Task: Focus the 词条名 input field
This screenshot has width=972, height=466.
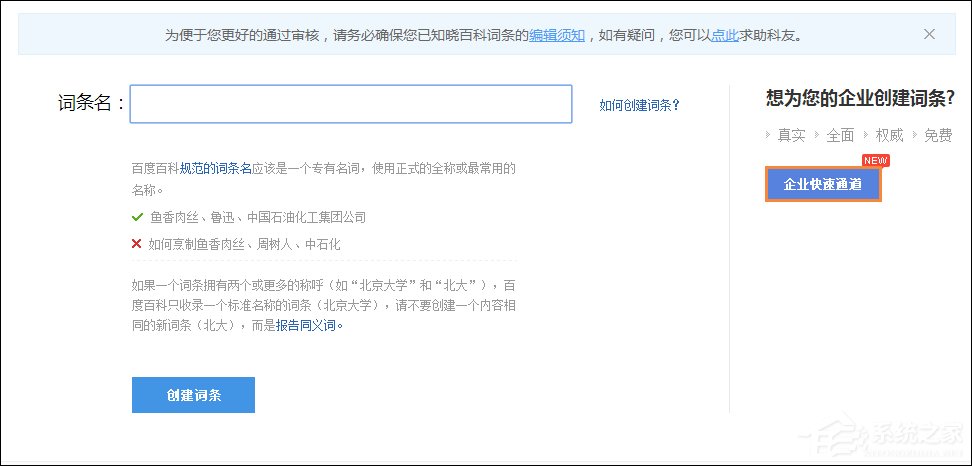Action: pyautogui.click(x=351, y=104)
